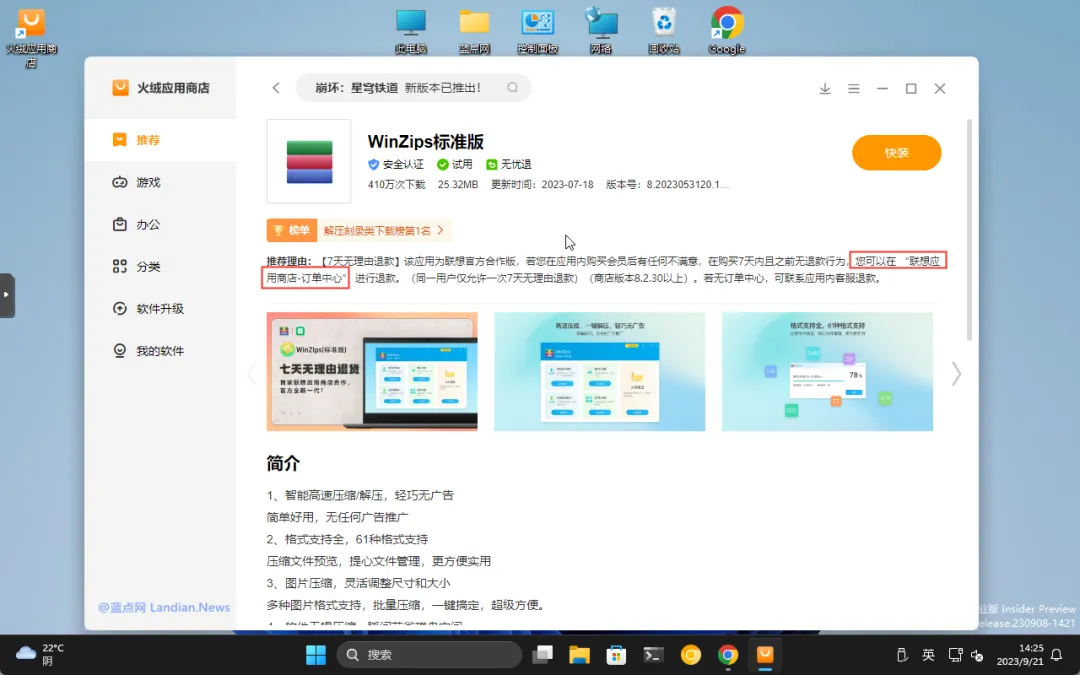Click the 快装 install button
The width and height of the screenshot is (1080, 675).
click(x=896, y=153)
